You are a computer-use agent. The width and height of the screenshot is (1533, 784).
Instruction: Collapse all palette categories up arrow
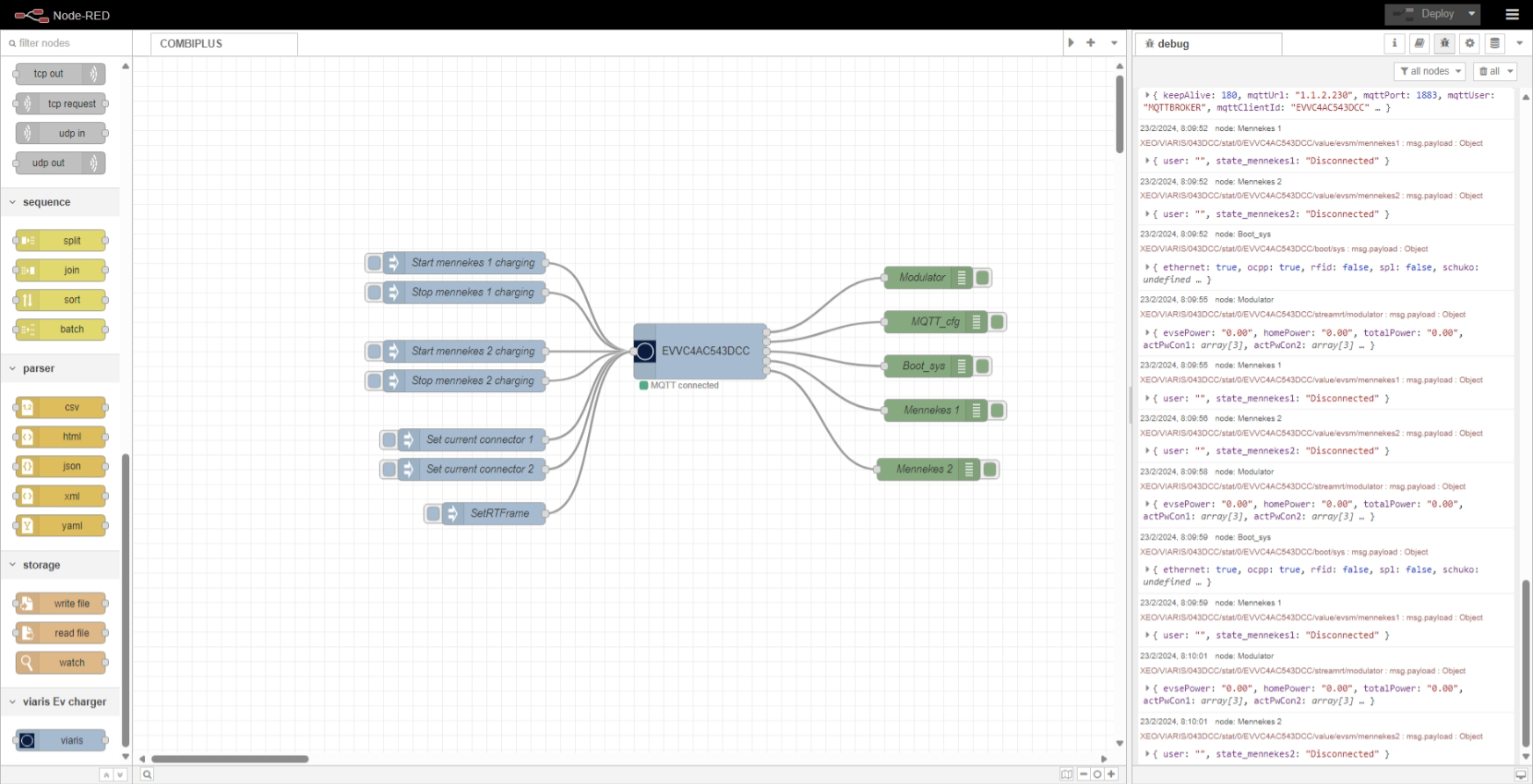pyautogui.click(x=105, y=774)
